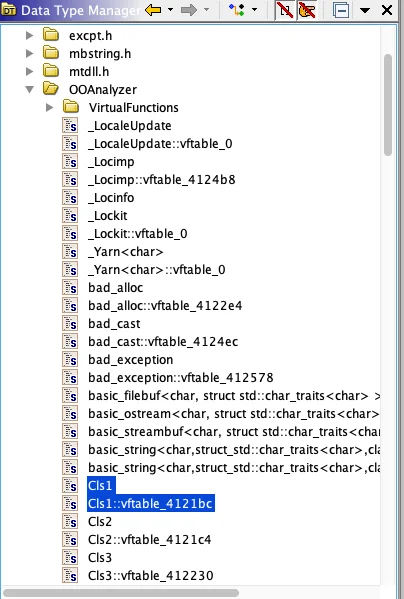Screen dimensions: 404x599
Task: Select _Lockit::vftable_0 entry
Action: point(137,233)
